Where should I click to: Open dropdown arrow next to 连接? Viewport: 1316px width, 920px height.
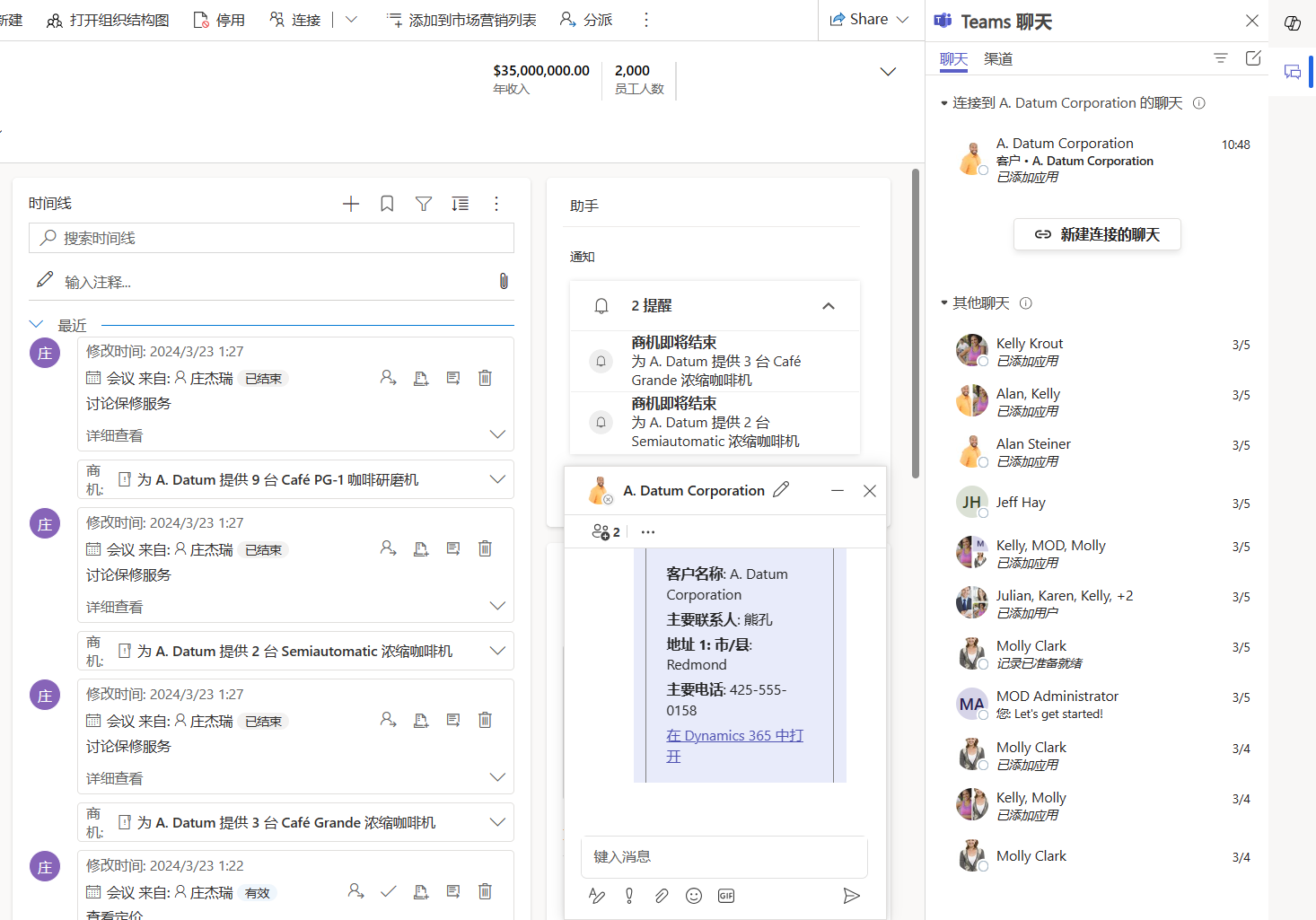(x=351, y=20)
